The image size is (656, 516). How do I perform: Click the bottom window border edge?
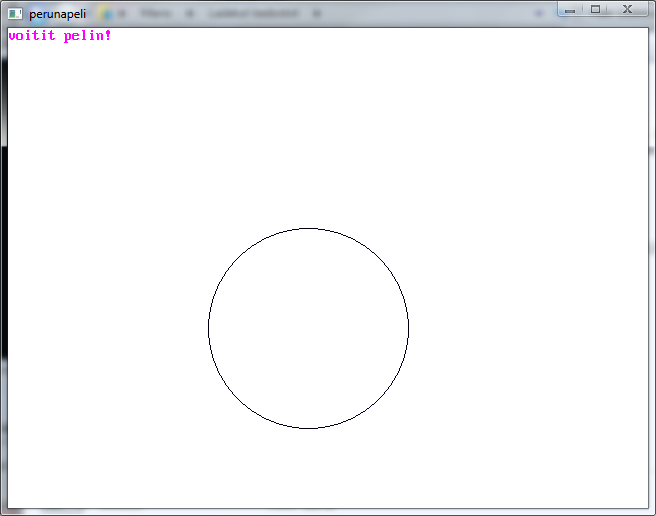tap(328, 512)
